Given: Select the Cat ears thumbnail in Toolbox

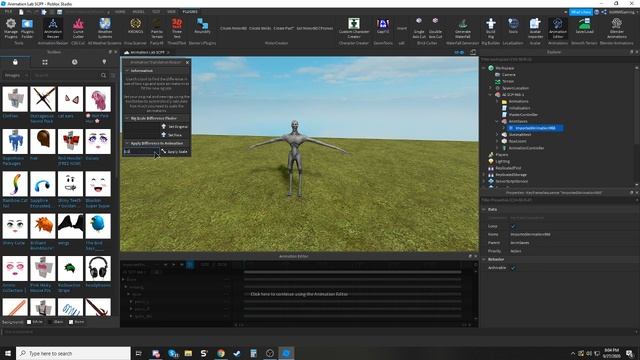Looking at the screenshot, I should 70,99.
